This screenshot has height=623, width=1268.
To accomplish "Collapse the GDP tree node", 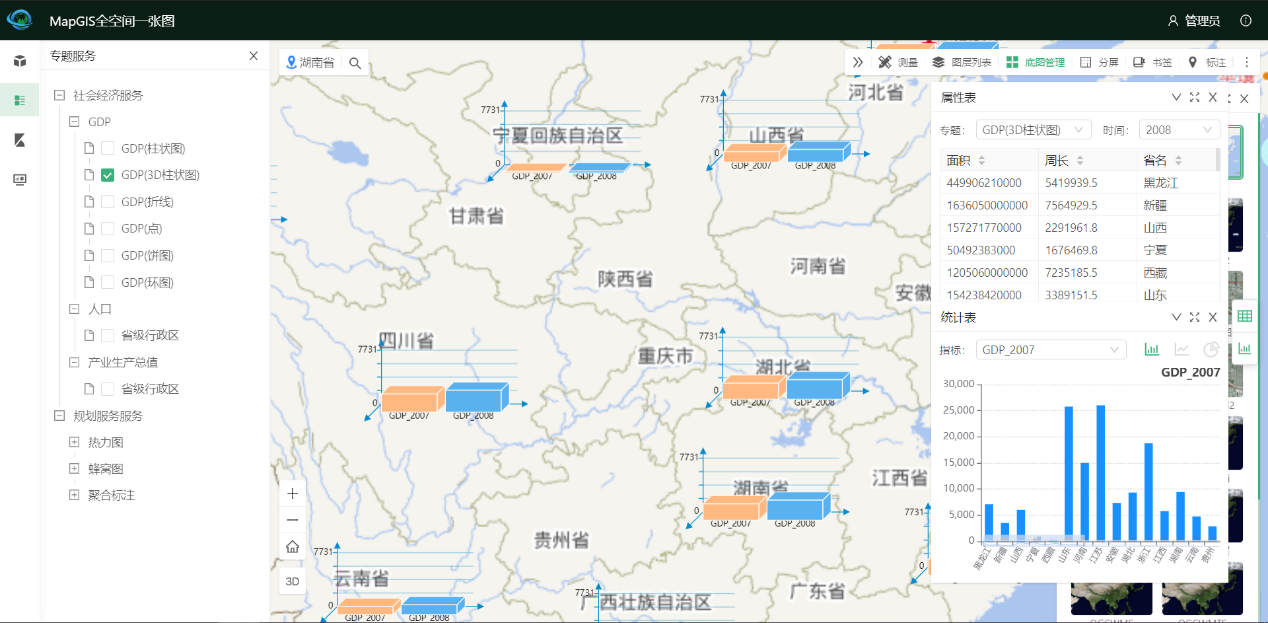I will click(74, 121).
